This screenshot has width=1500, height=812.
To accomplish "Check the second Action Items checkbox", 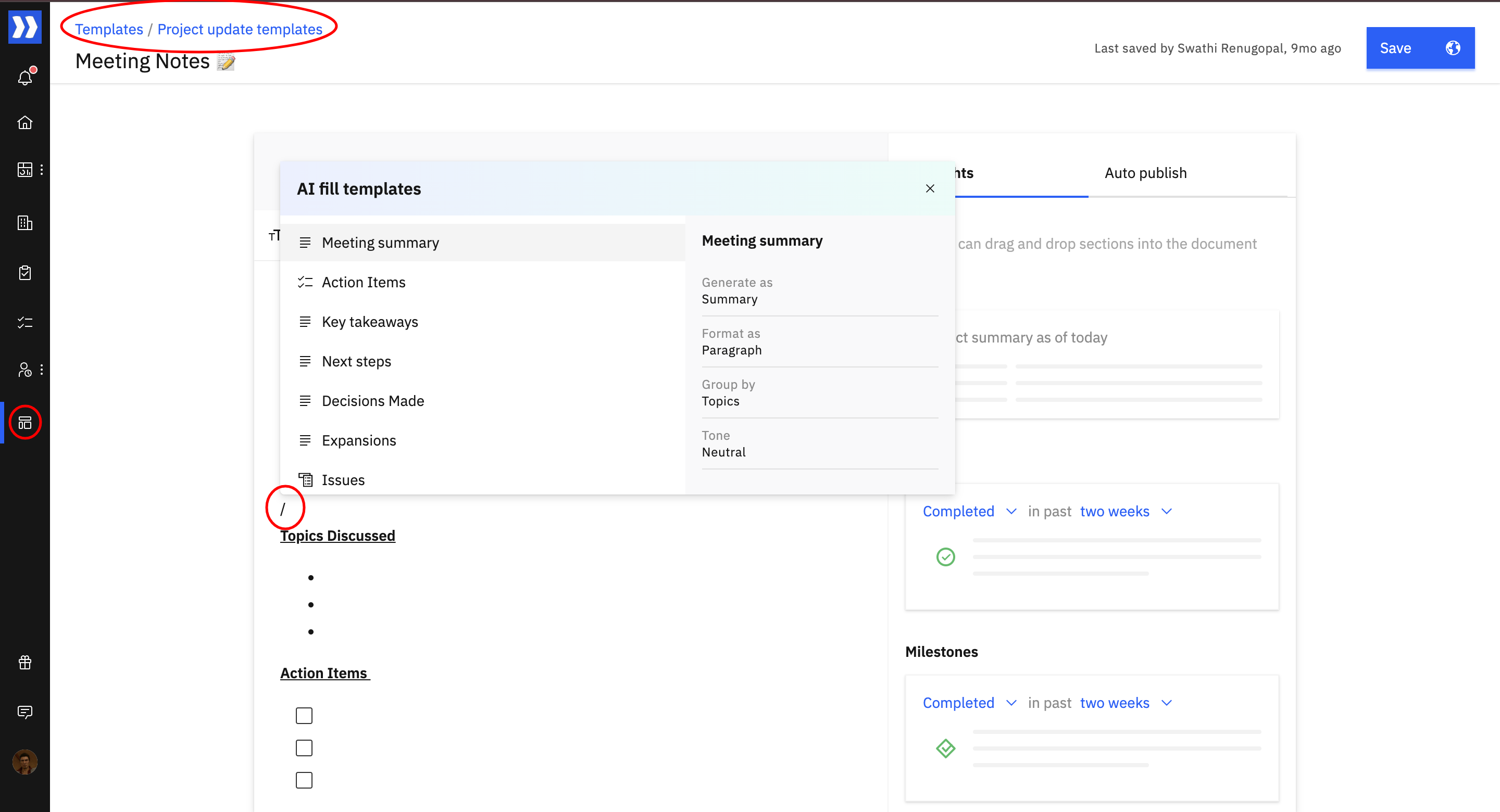I will click(304, 748).
